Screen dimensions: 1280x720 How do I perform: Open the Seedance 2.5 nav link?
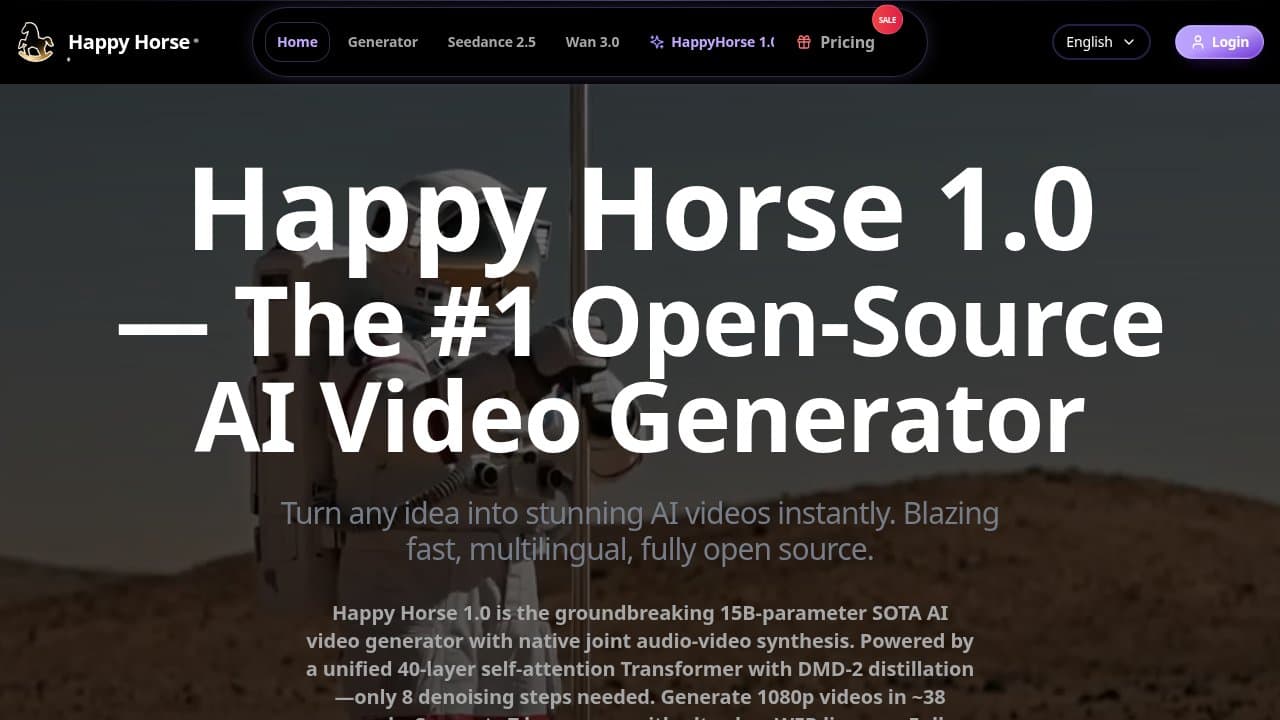pyautogui.click(x=491, y=42)
